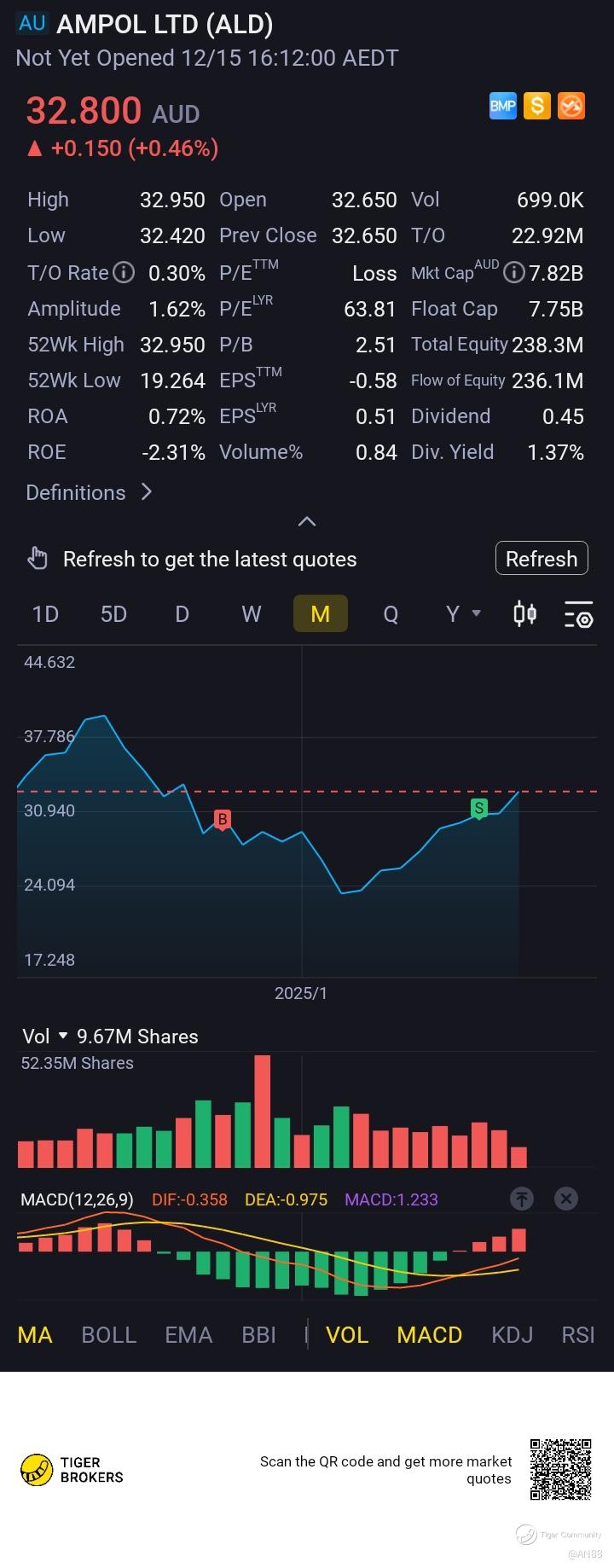
Task: Toggle the VOL indicator on the bottom bar
Action: pos(347,1335)
